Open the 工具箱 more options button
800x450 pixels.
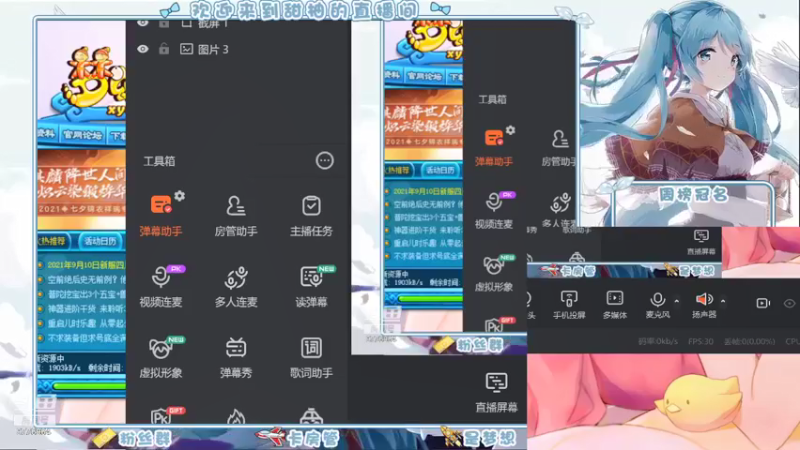324,161
